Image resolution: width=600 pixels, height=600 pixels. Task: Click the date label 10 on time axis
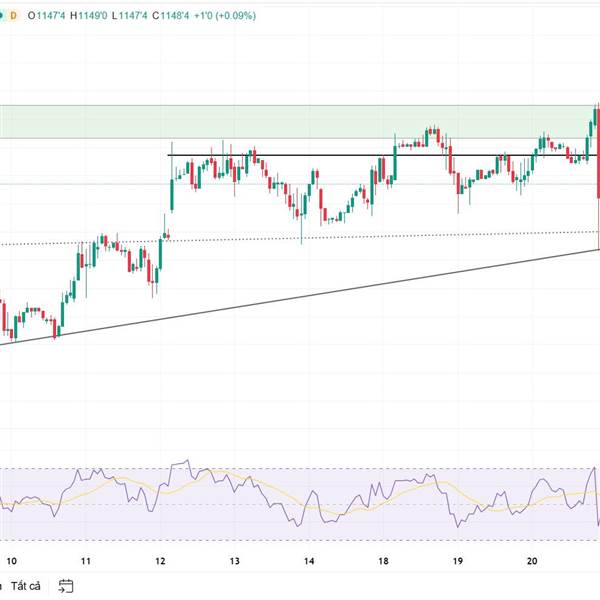11,561
